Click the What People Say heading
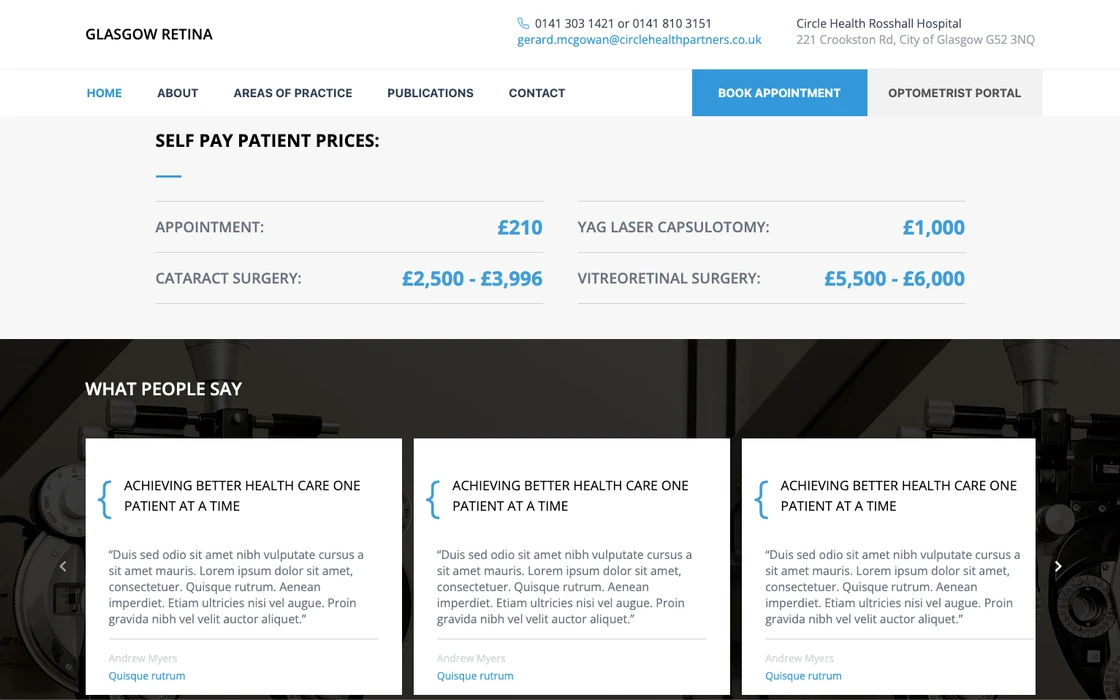The height and width of the screenshot is (700, 1120). [164, 389]
